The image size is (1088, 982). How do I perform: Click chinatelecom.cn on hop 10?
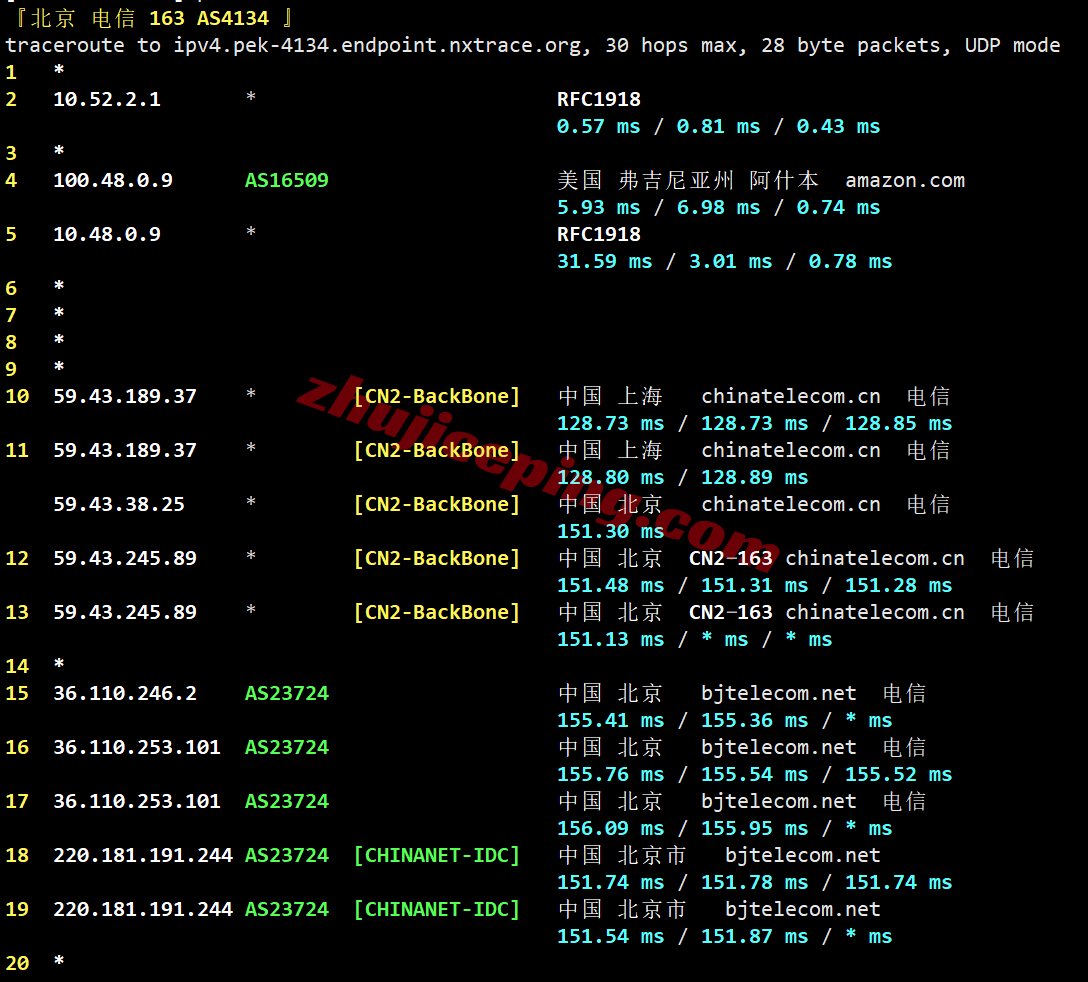tap(791, 396)
